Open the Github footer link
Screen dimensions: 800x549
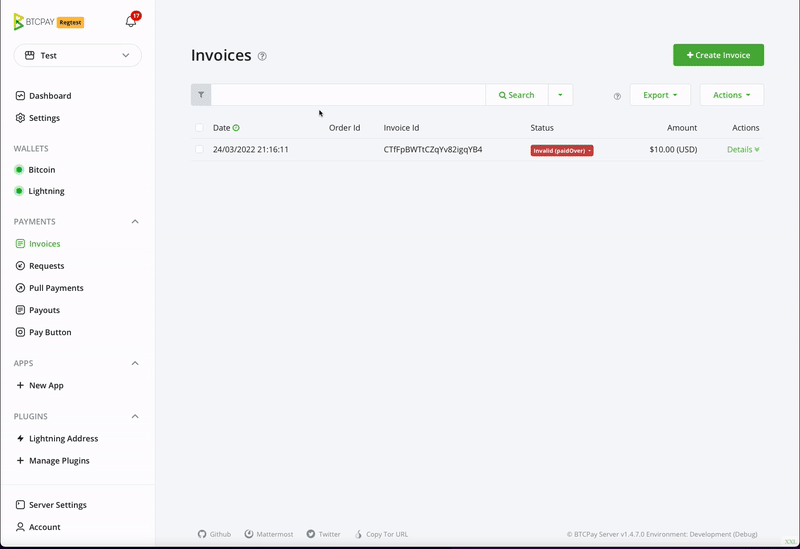point(215,534)
